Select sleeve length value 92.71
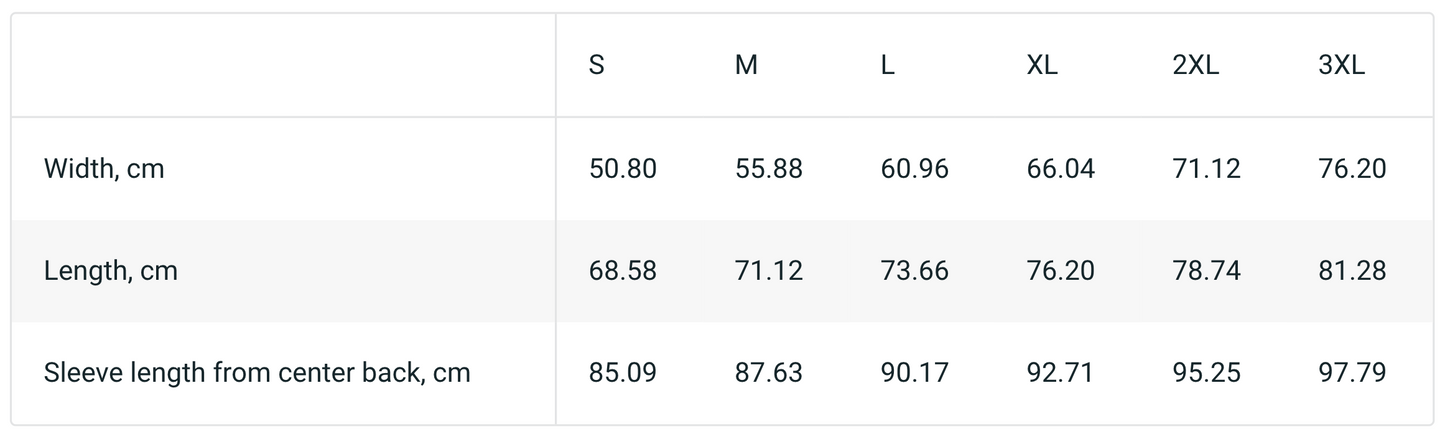Viewport: 1445px width, 439px height. point(1061,373)
